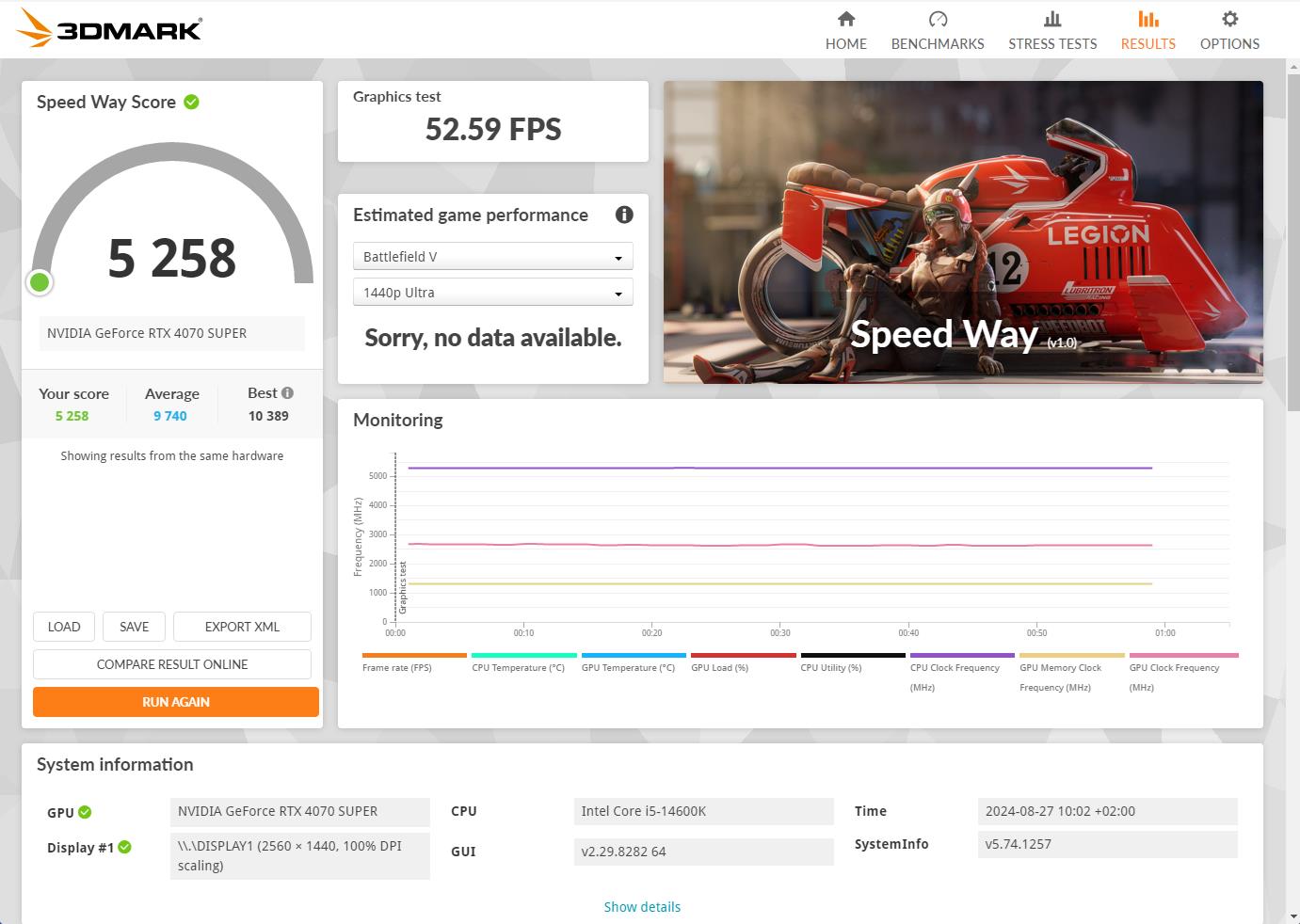Switch to the Results tab

[x=1148, y=30]
